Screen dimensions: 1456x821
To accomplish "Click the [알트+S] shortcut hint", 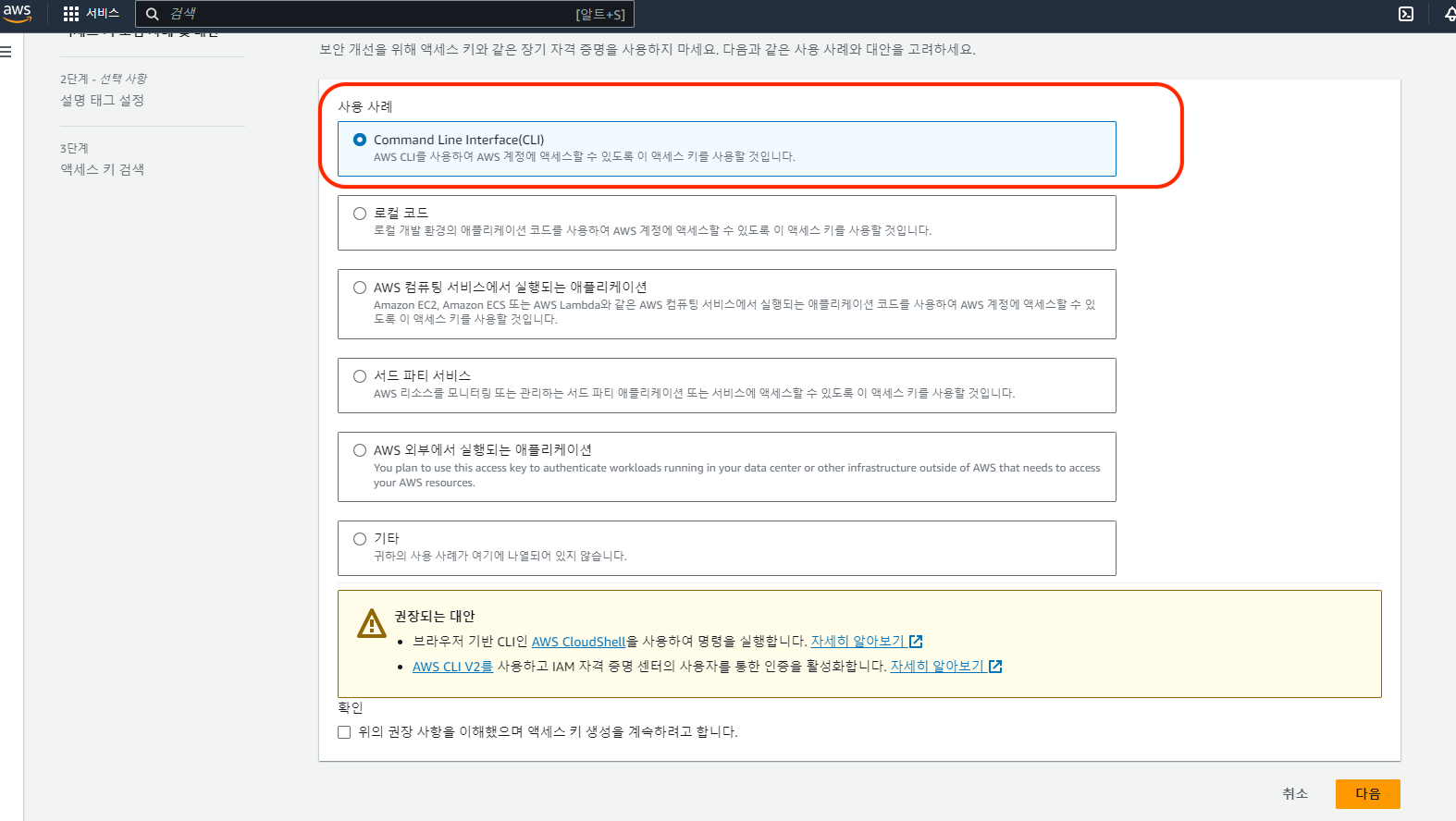I will [x=600, y=15].
